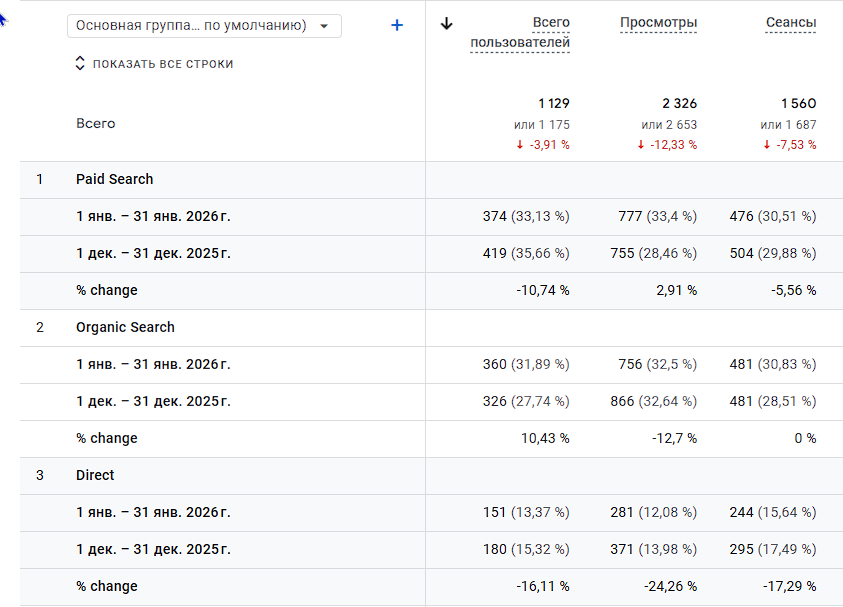Click Organic Search December views value 866
Viewport: 843px width, 607px height.
tap(622, 401)
